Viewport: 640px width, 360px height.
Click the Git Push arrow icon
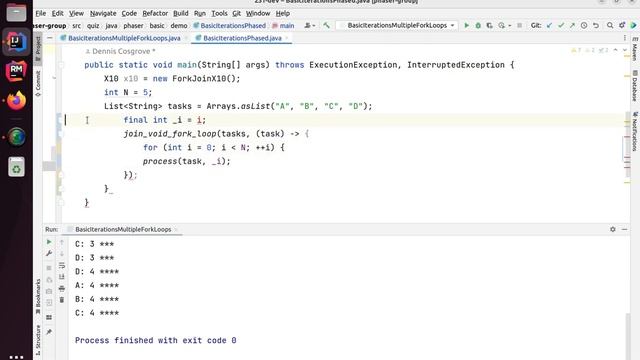coord(572,25)
